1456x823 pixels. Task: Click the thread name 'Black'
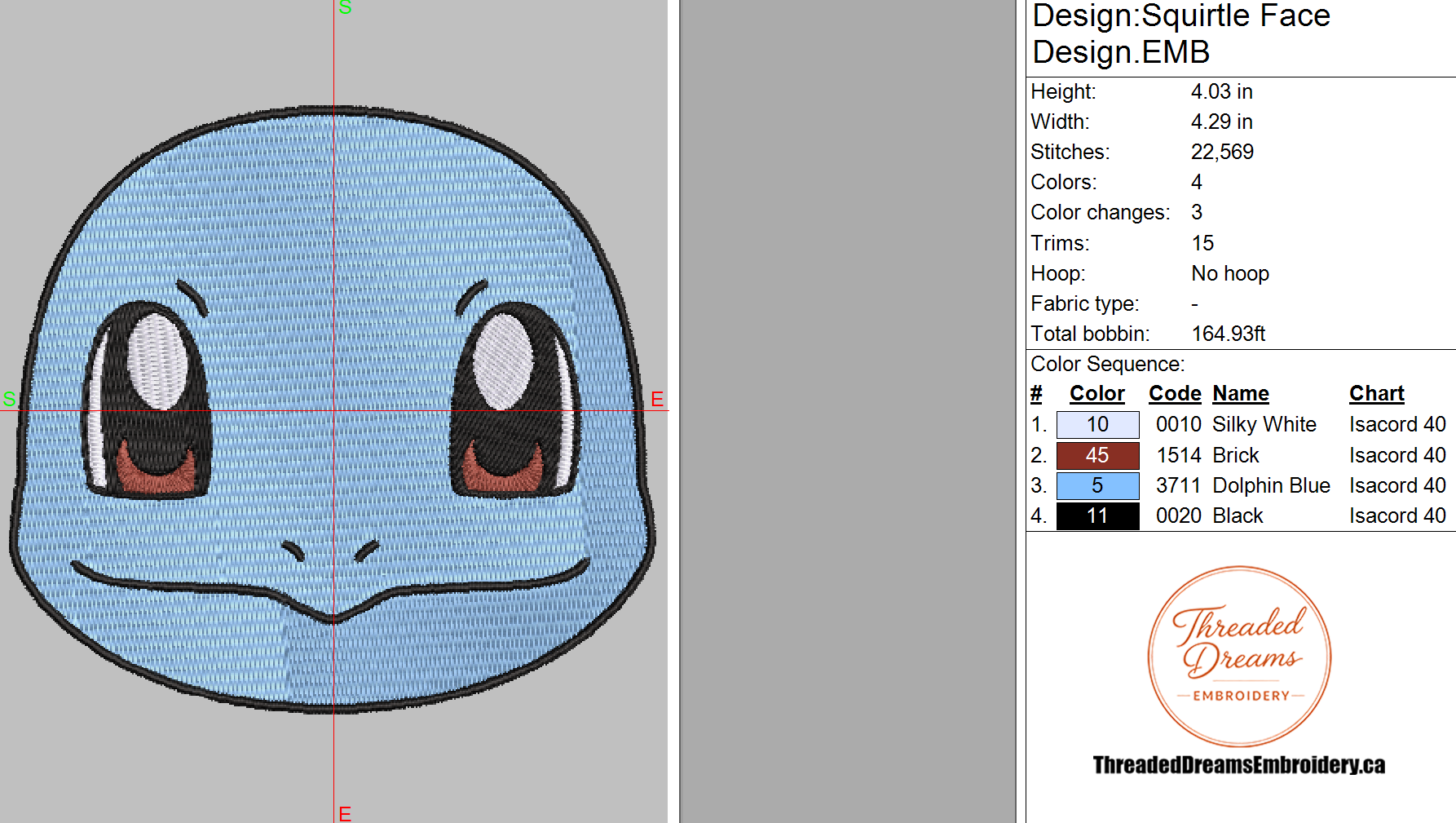click(x=1238, y=515)
